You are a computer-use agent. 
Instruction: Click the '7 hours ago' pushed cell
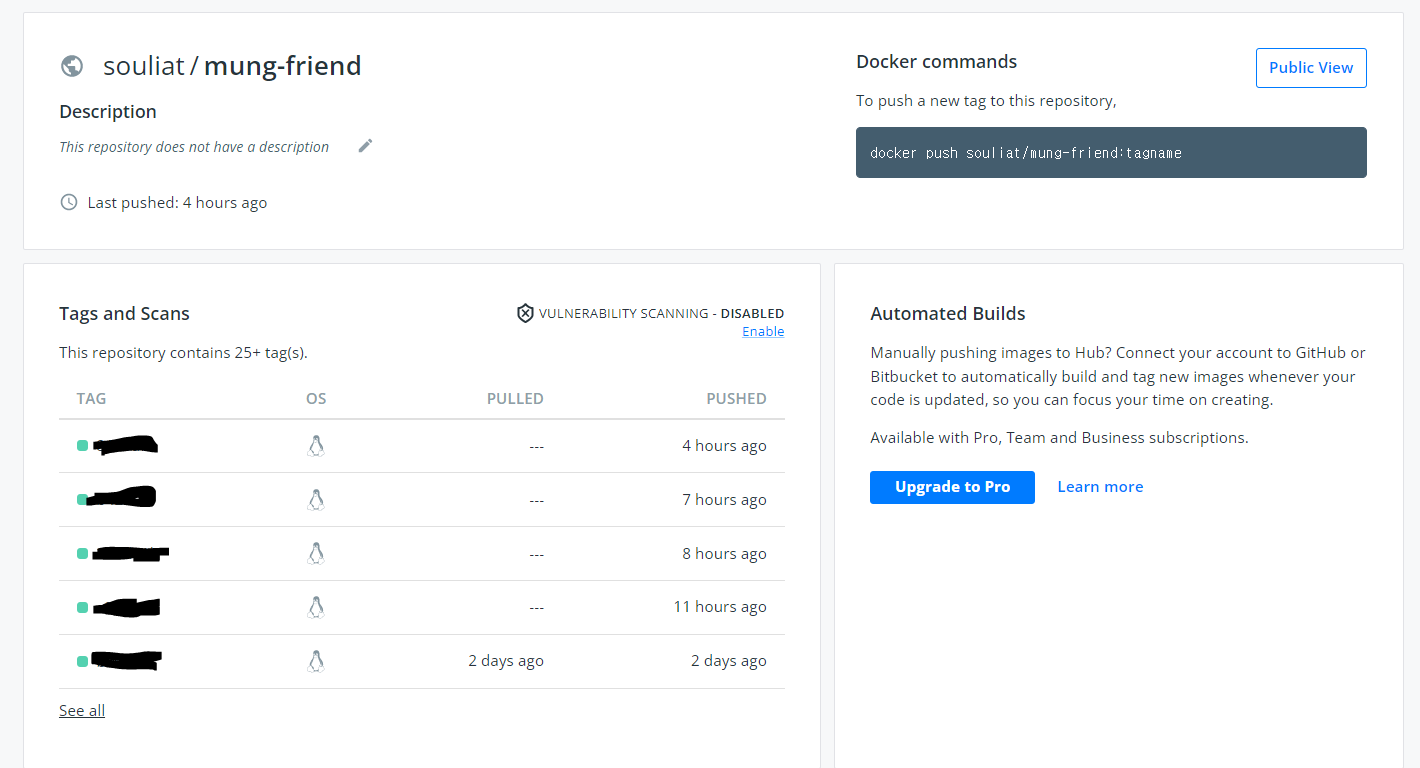click(724, 500)
